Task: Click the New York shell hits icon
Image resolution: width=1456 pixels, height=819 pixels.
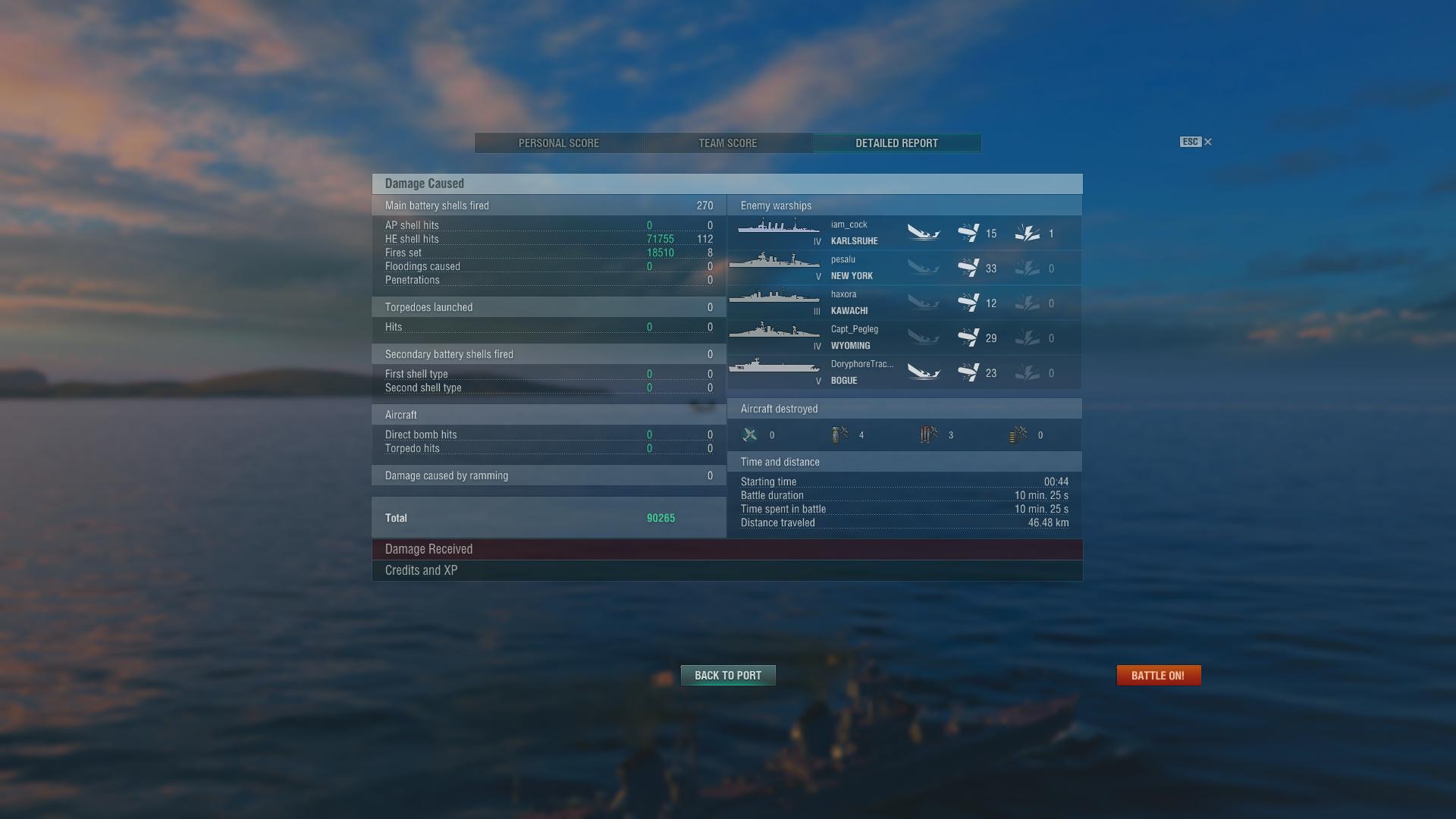Action: 968,268
